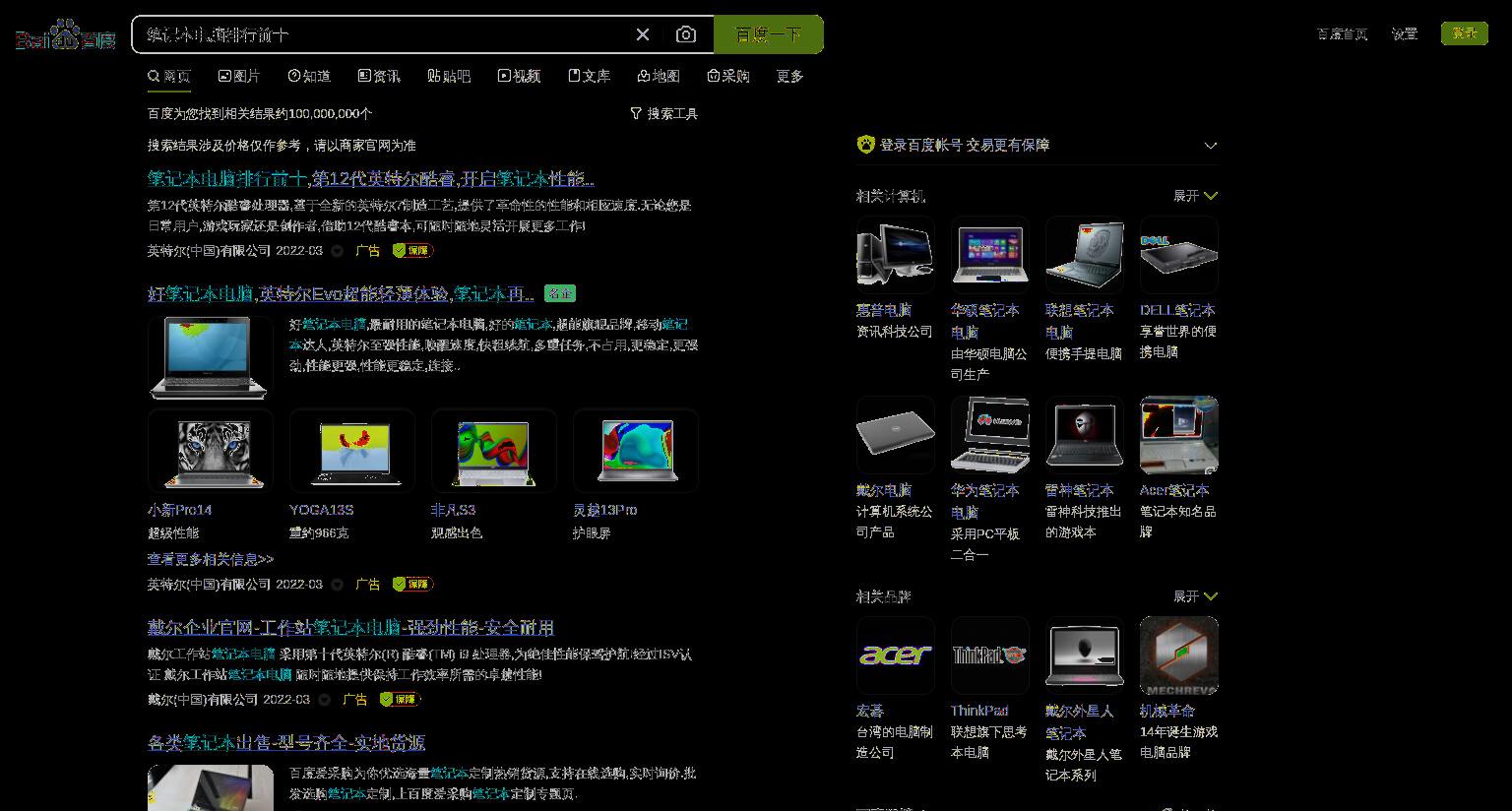Open the 各类笔记本出售 result thumbnail
The width and height of the screenshot is (1512, 811).
[211, 787]
